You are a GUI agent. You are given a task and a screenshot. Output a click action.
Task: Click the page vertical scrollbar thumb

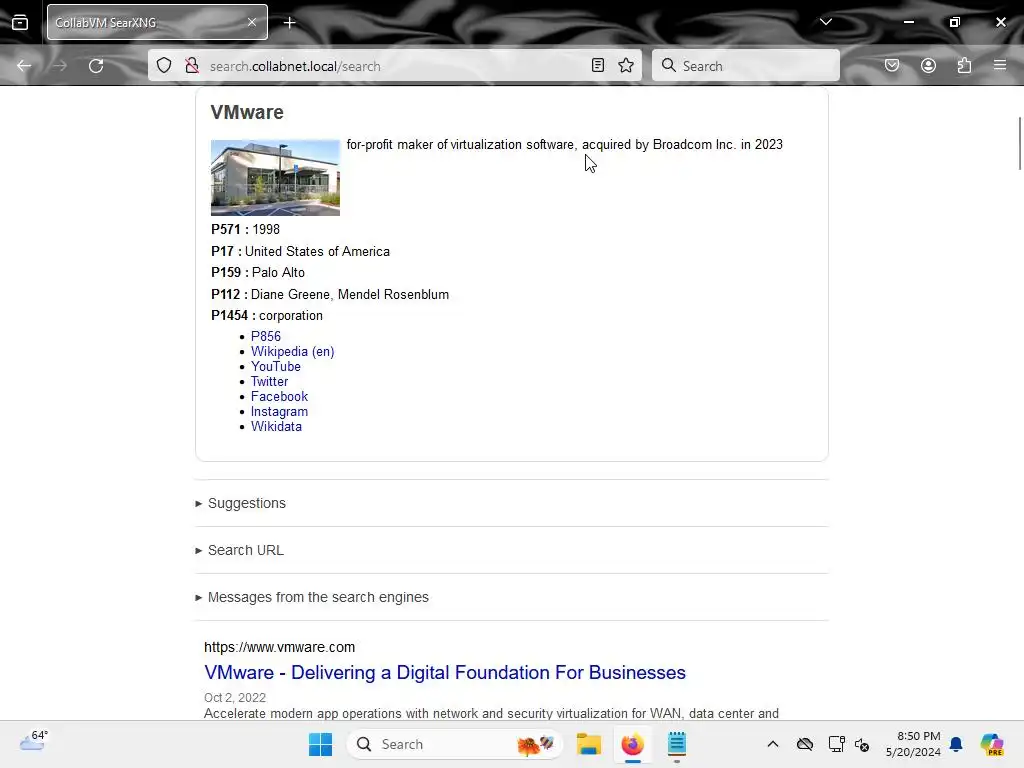(x=1019, y=143)
